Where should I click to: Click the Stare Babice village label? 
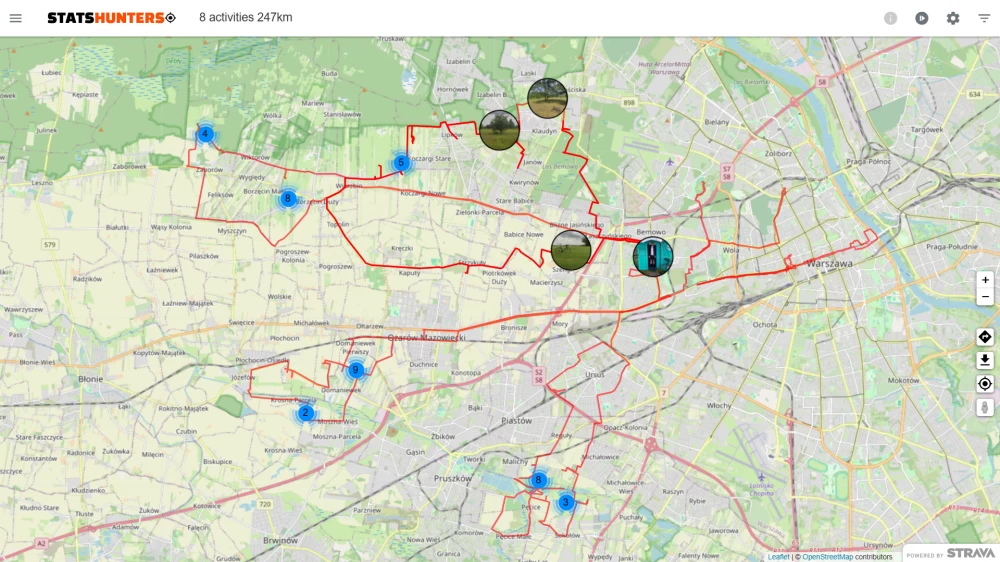pyautogui.click(x=515, y=200)
